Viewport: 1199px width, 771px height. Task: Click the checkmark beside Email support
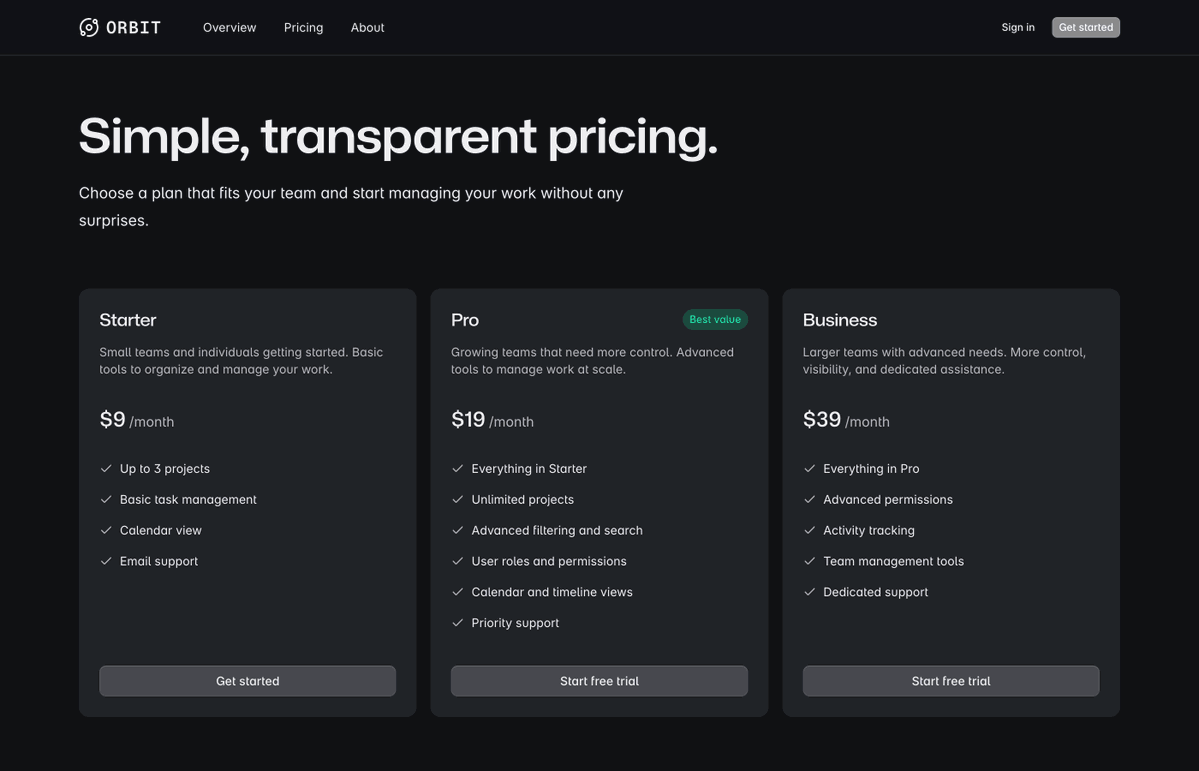(106, 561)
